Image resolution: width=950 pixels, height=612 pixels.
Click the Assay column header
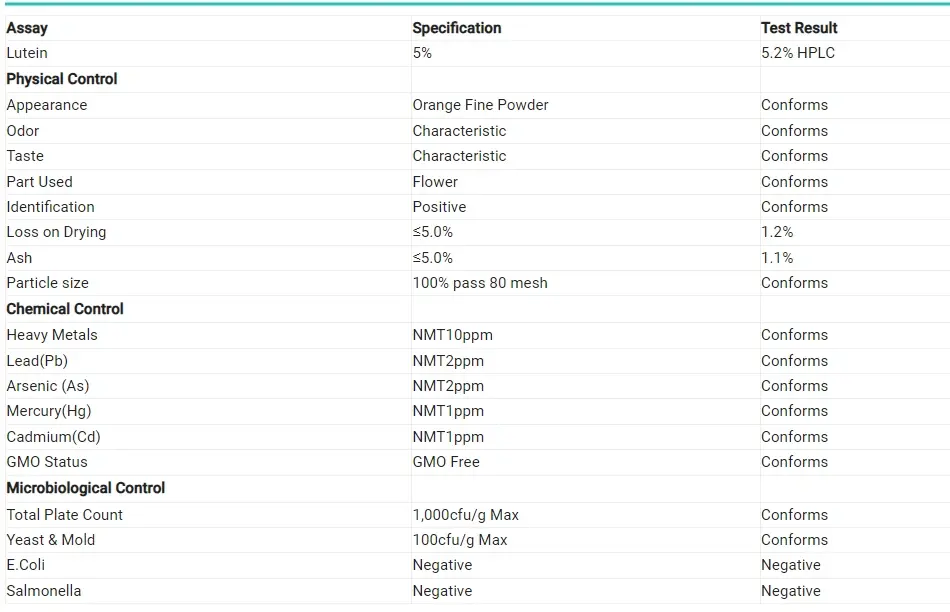[x=27, y=28]
